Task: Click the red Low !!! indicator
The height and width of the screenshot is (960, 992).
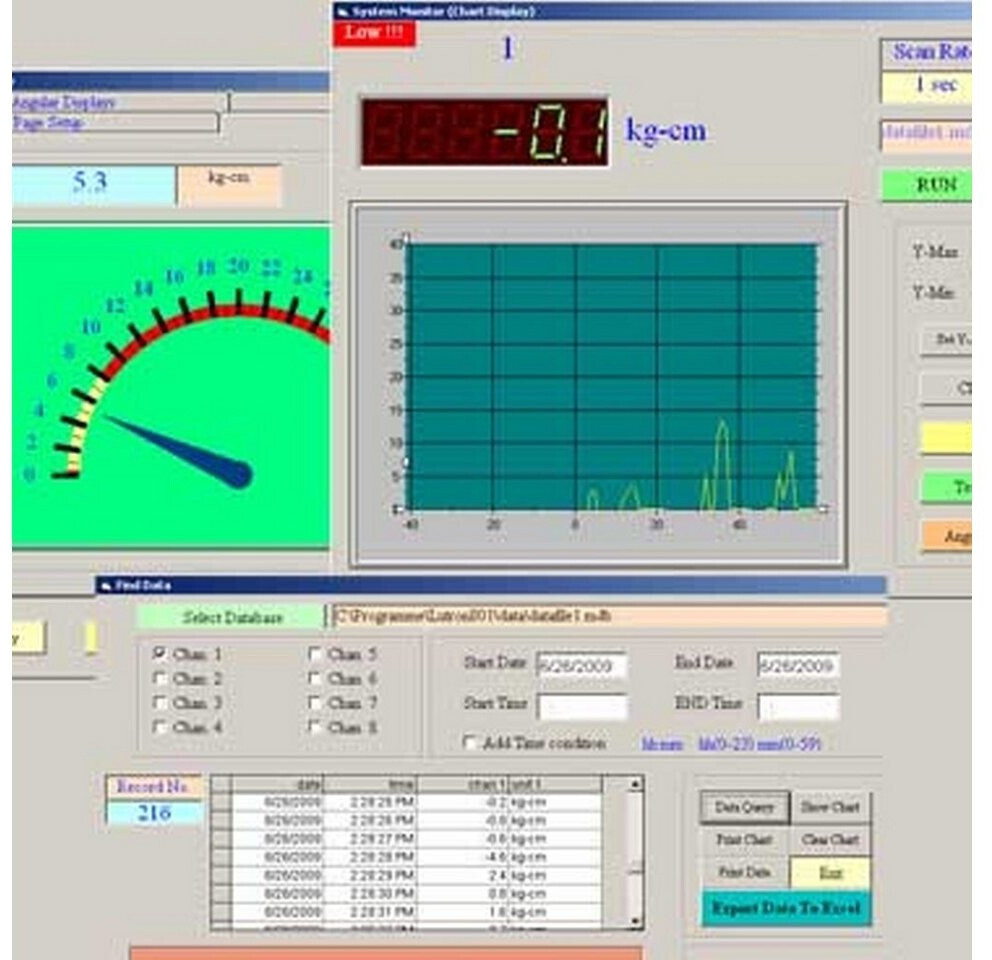Action: [375, 33]
